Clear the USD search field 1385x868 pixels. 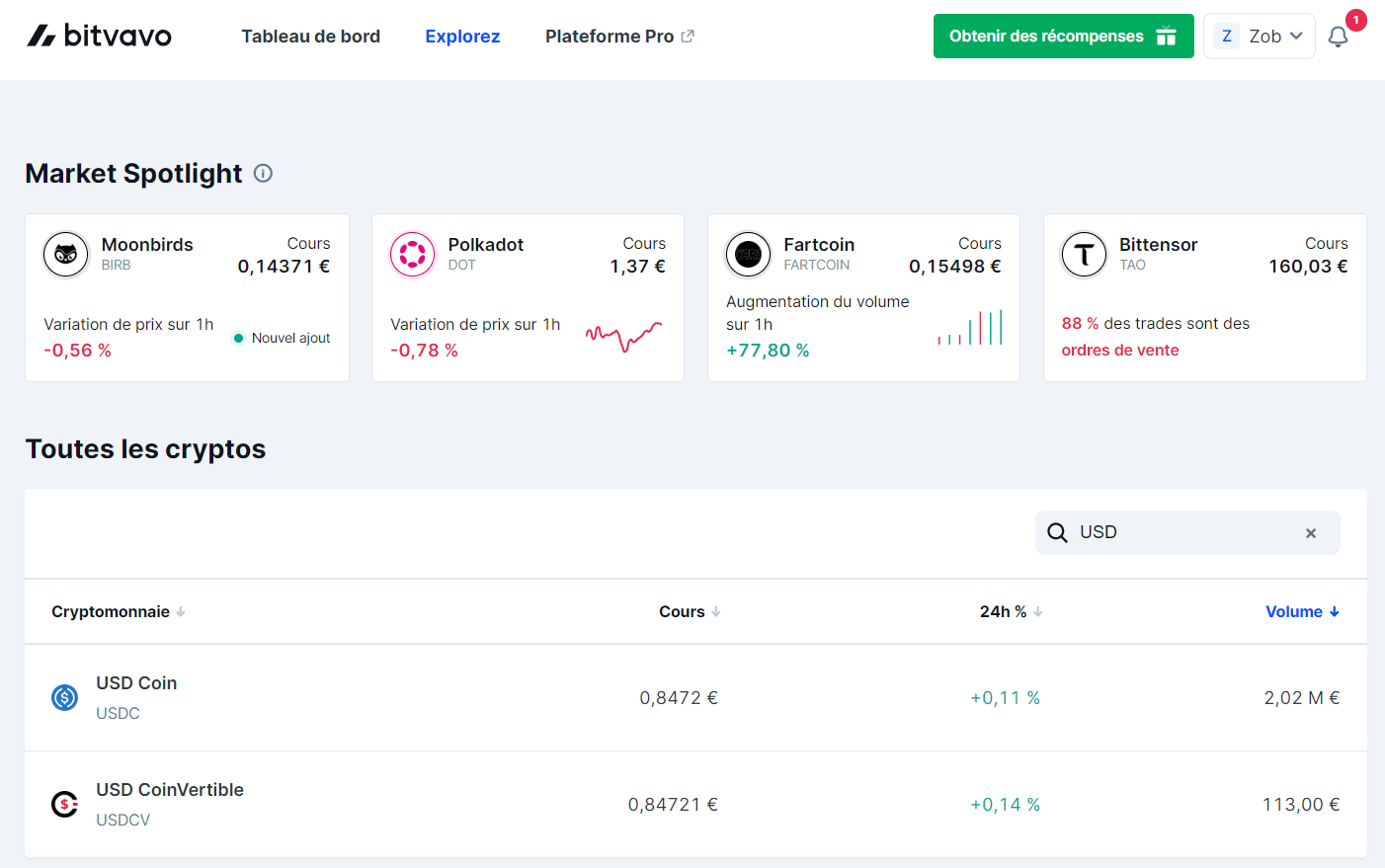[1311, 532]
